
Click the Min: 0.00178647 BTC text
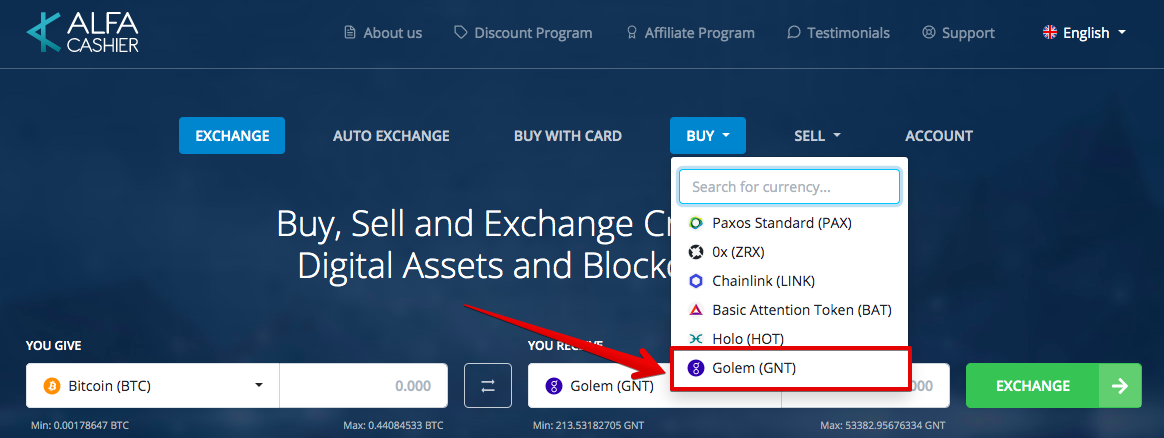coord(80,426)
